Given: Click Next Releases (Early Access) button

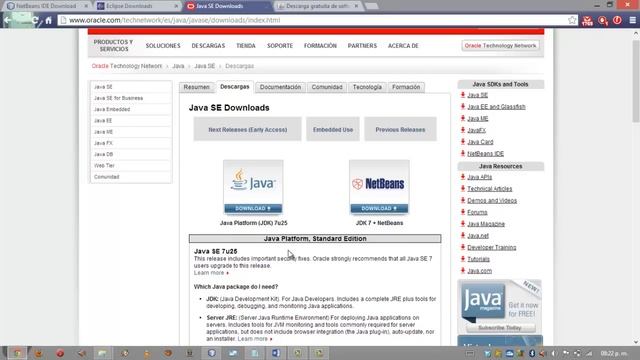Looking at the screenshot, I should coord(247,129).
